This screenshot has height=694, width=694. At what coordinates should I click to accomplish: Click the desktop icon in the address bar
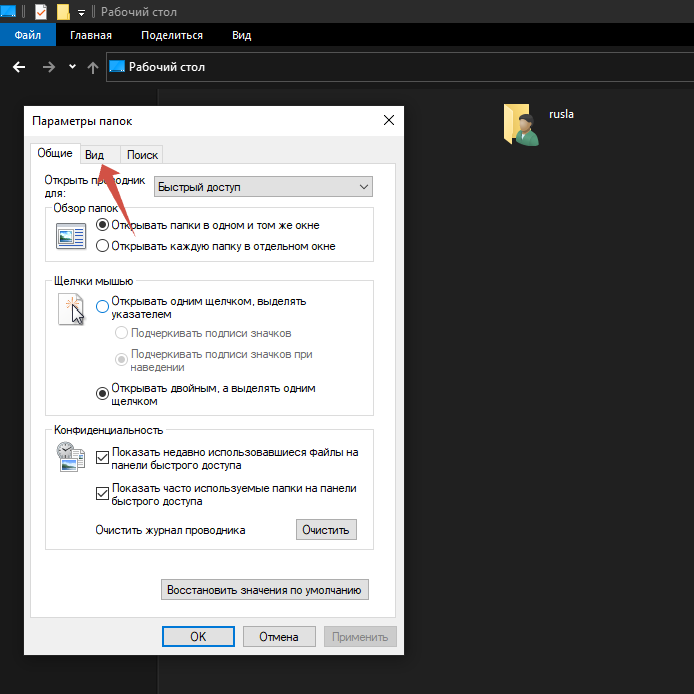117,67
